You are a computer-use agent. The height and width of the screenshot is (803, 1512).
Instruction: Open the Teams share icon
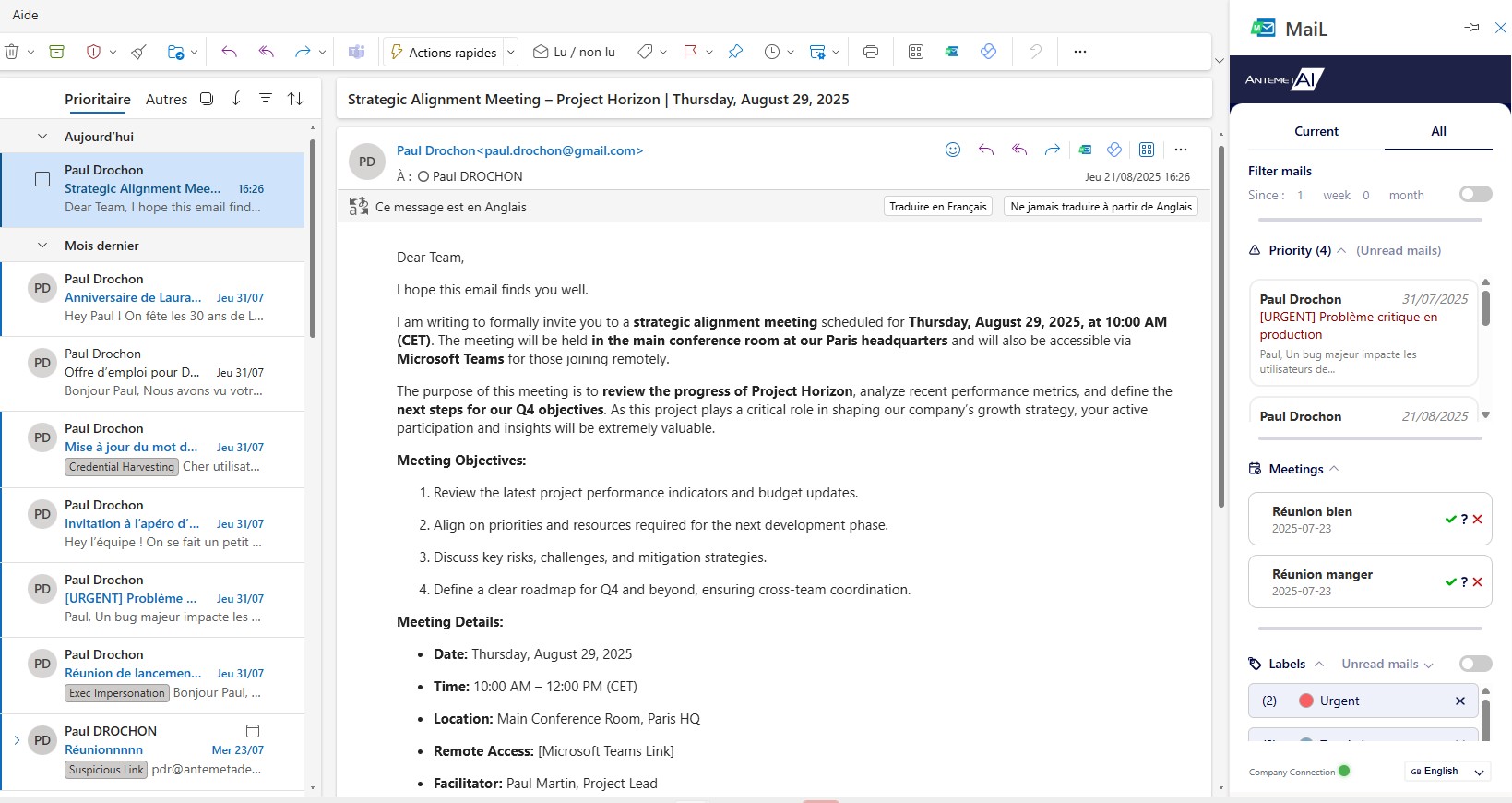(356, 53)
